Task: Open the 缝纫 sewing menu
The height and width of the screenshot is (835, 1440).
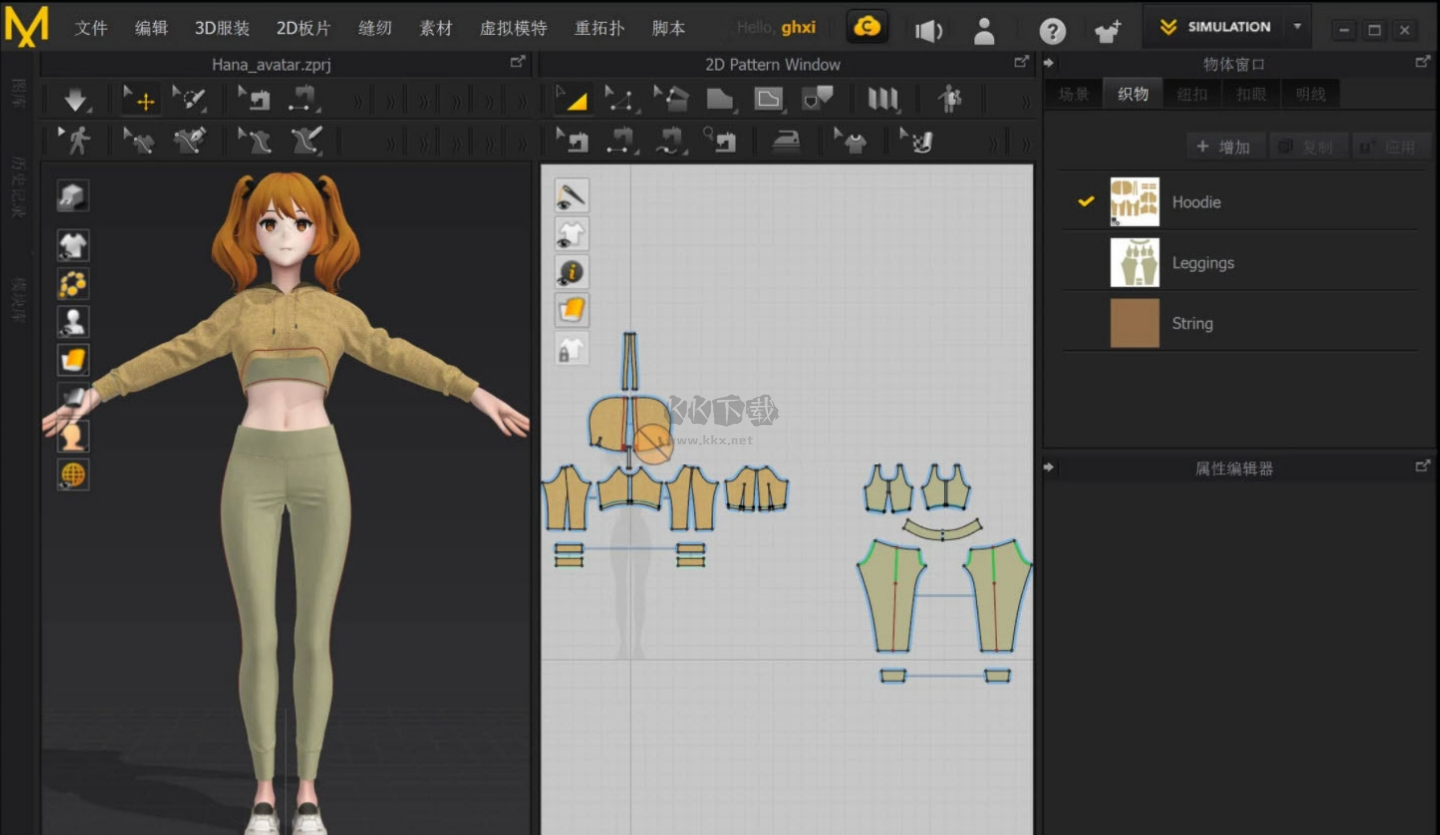Action: (x=375, y=28)
